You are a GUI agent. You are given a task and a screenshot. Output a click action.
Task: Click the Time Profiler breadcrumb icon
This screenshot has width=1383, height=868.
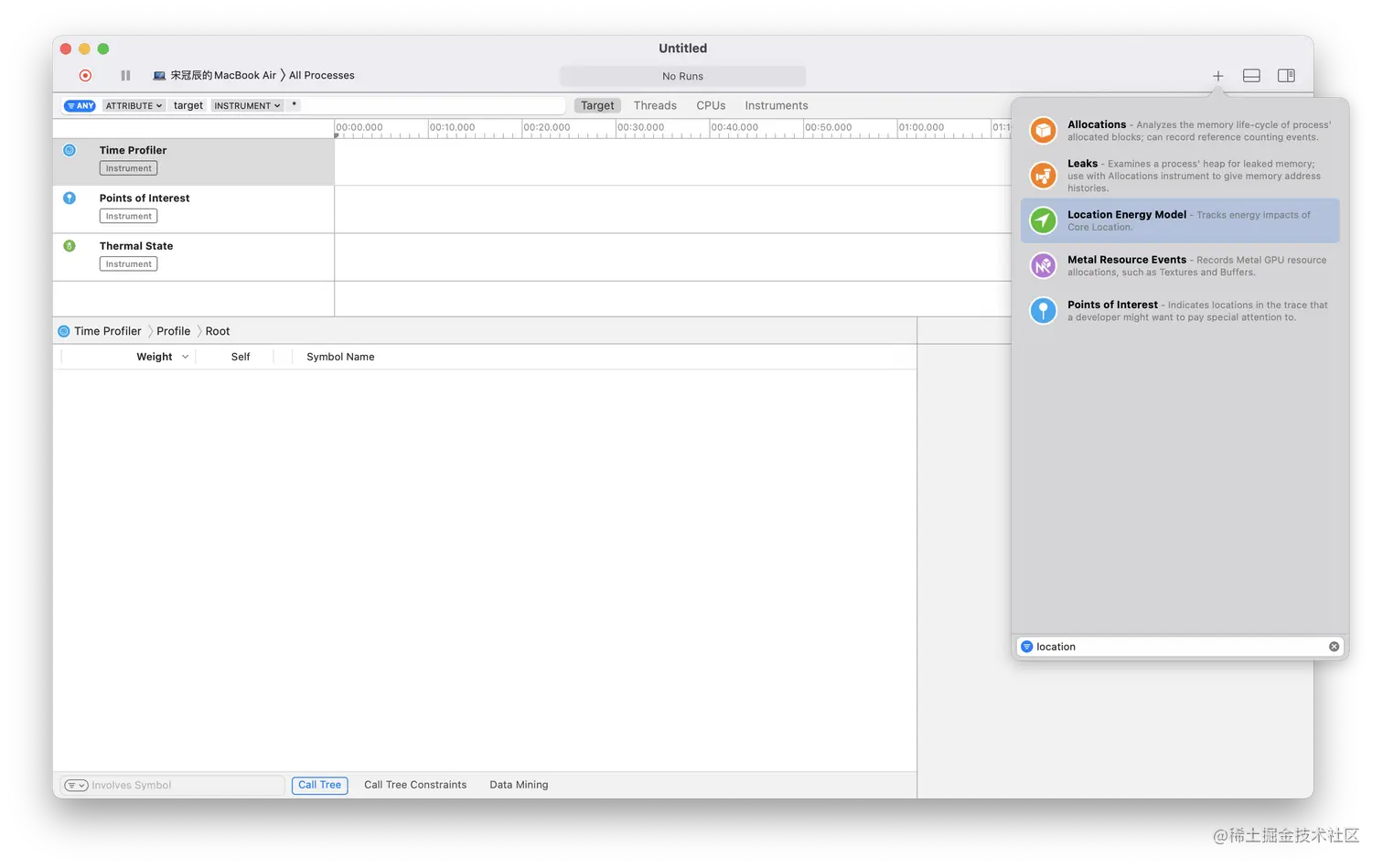pyautogui.click(x=64, y=331)
